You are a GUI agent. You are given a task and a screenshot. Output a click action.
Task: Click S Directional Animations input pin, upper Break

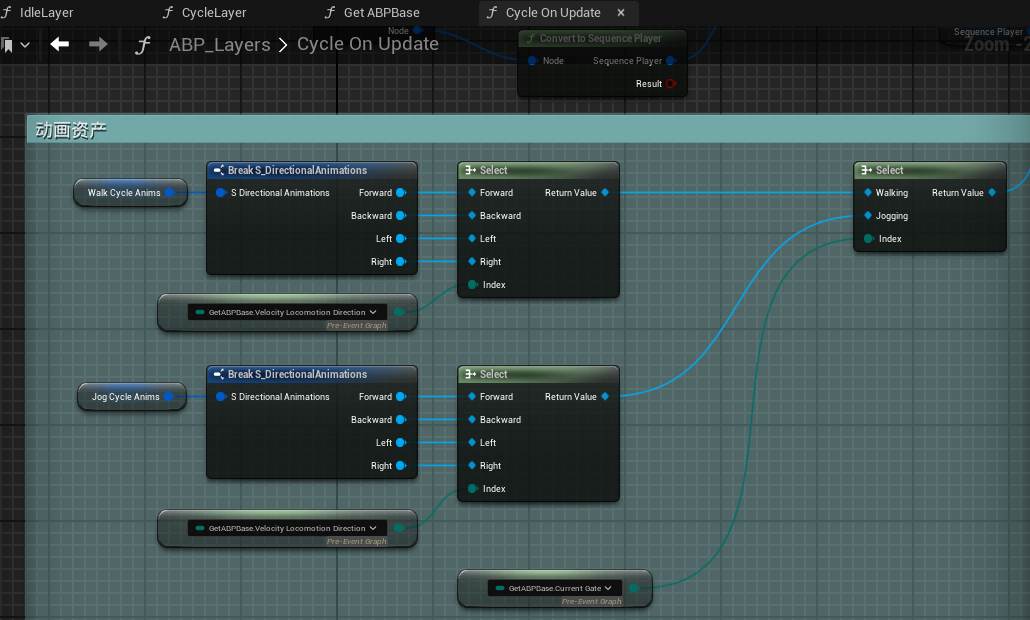pos(221,192)
